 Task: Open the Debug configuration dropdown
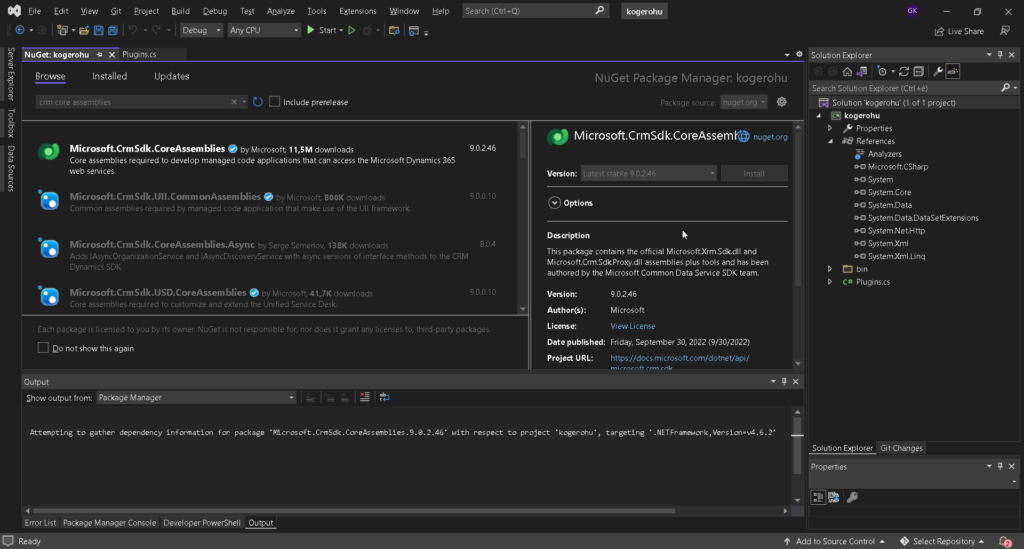(200, 30)
